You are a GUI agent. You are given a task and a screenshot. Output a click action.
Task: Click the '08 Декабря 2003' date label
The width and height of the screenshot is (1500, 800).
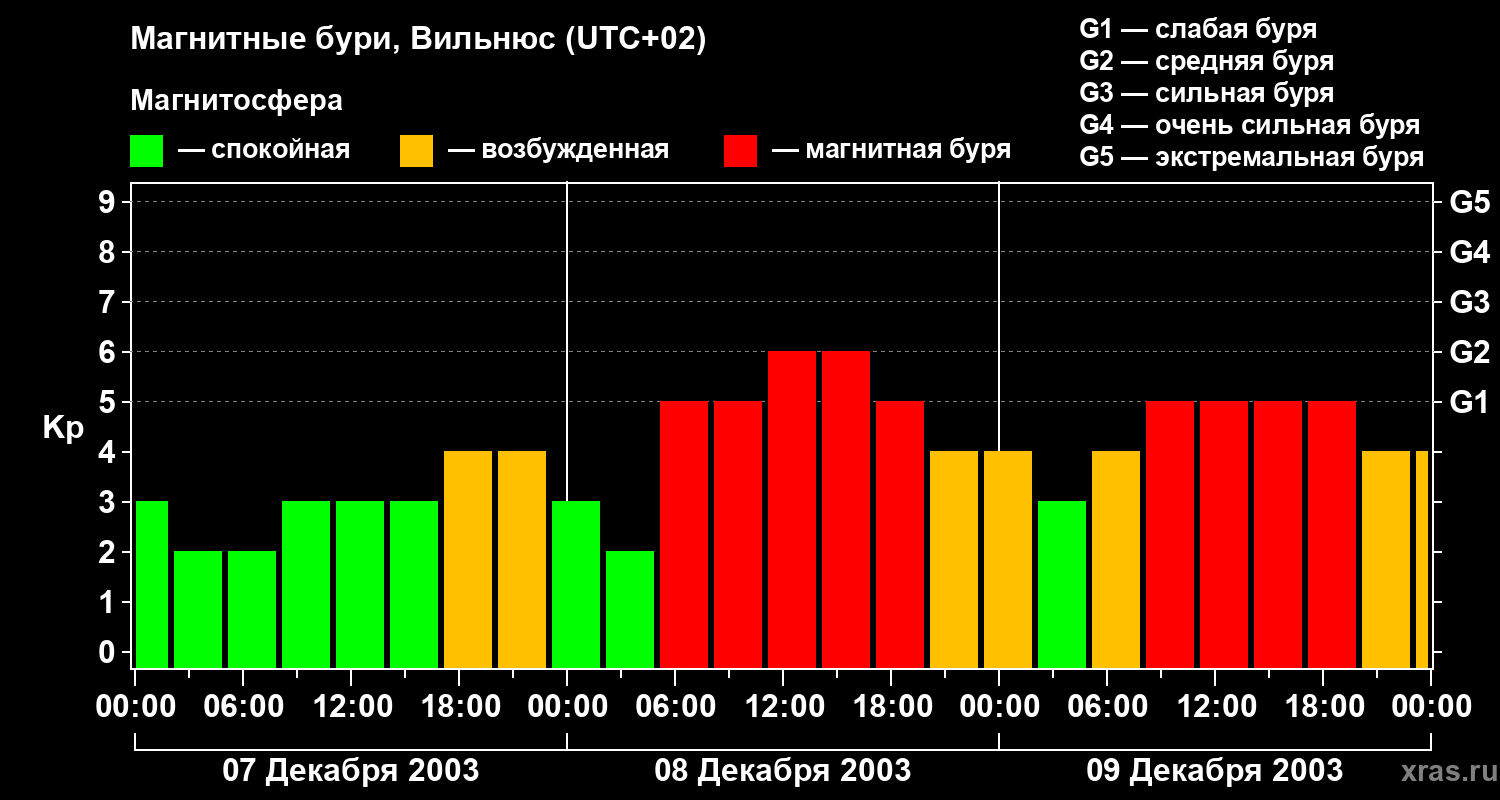click(x=782, y=770)
